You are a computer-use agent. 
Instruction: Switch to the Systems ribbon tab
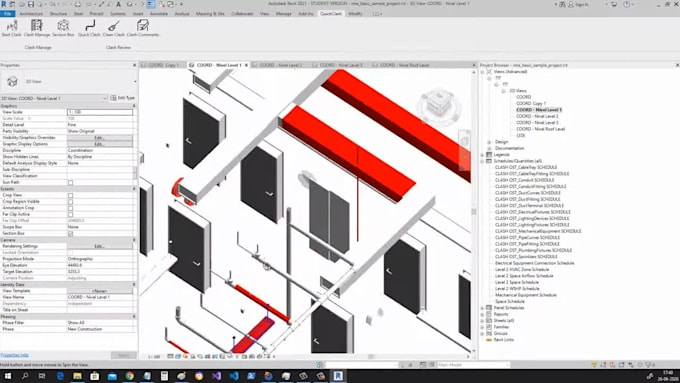coord(118,14)
